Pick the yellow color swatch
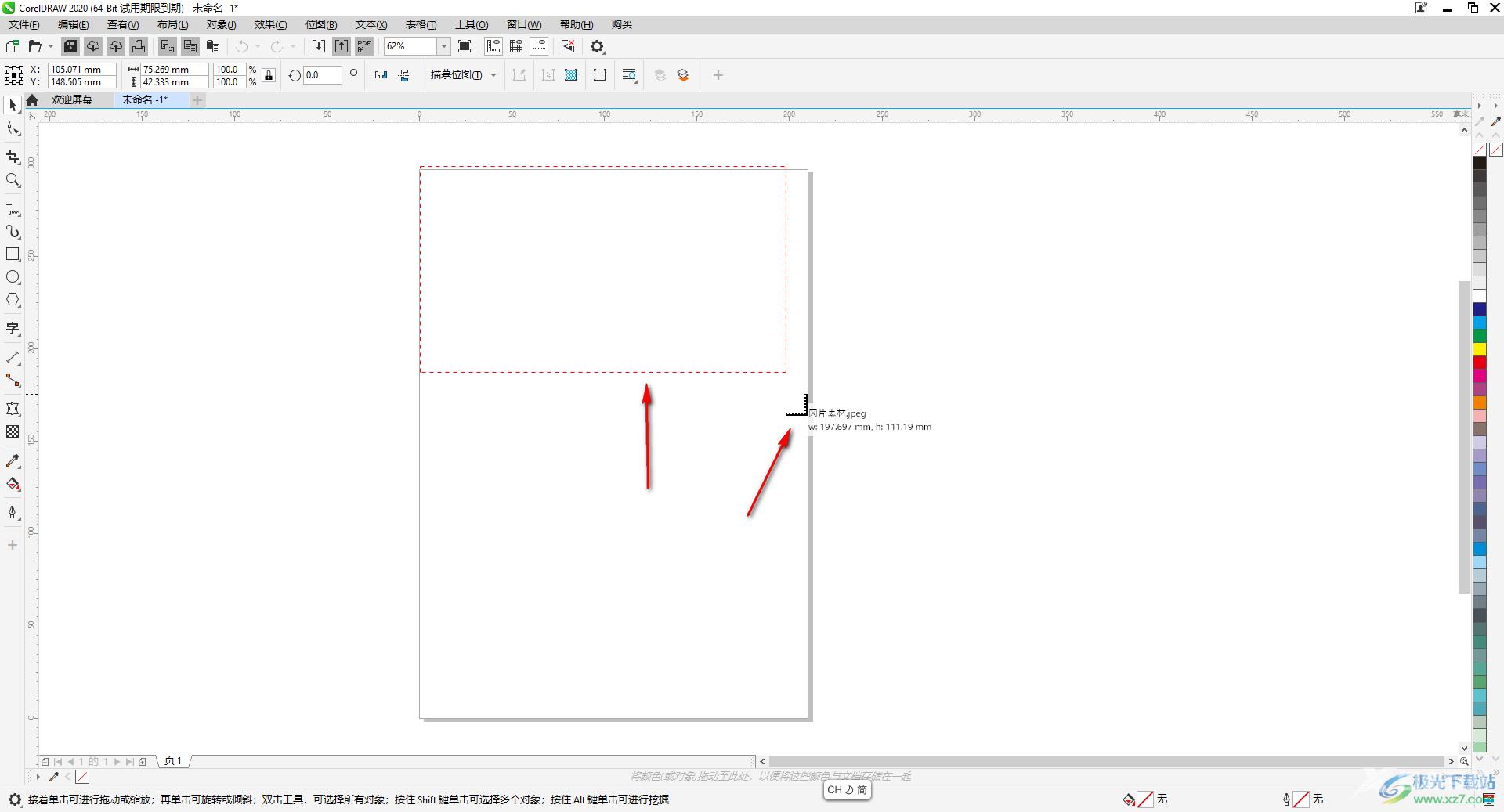1504x812 pixels. pyautogui.click(x=1480, y=348)
